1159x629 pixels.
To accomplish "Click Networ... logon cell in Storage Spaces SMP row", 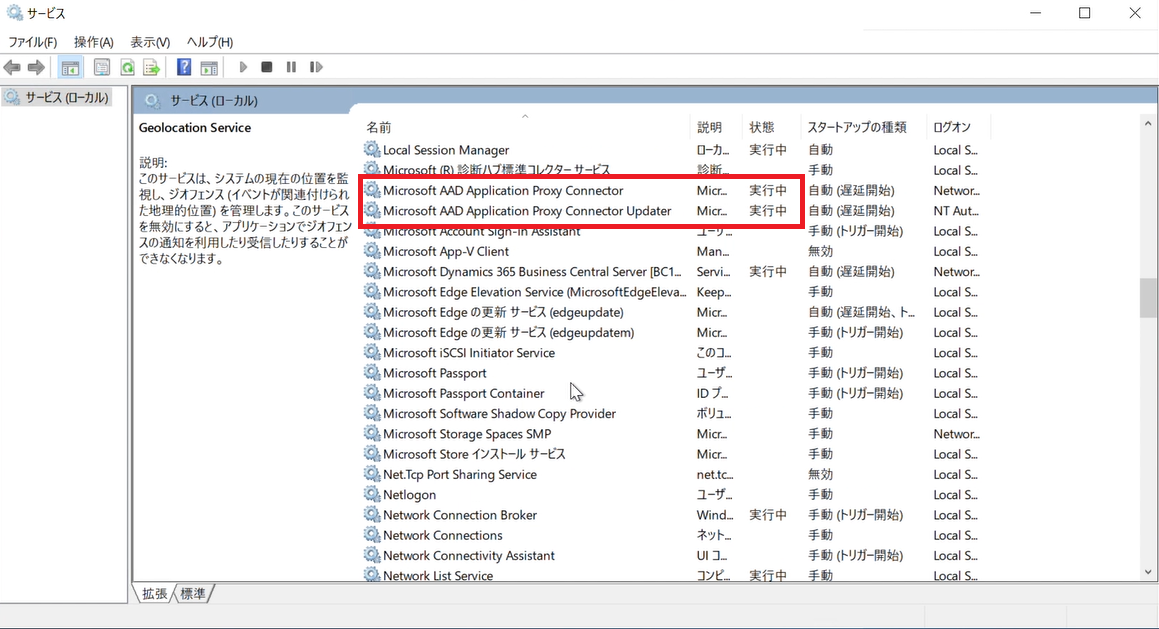I will pos(956,434).
